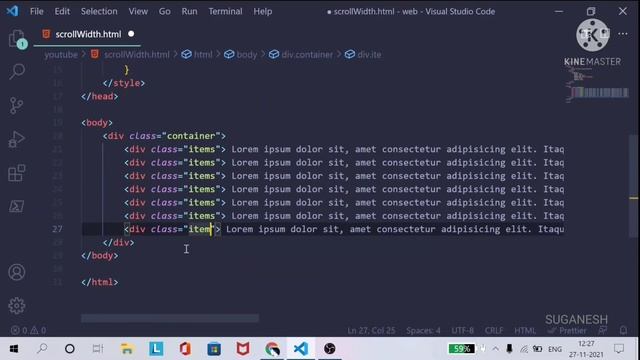Open OBS Studio from the taskbar

point(330,349)
